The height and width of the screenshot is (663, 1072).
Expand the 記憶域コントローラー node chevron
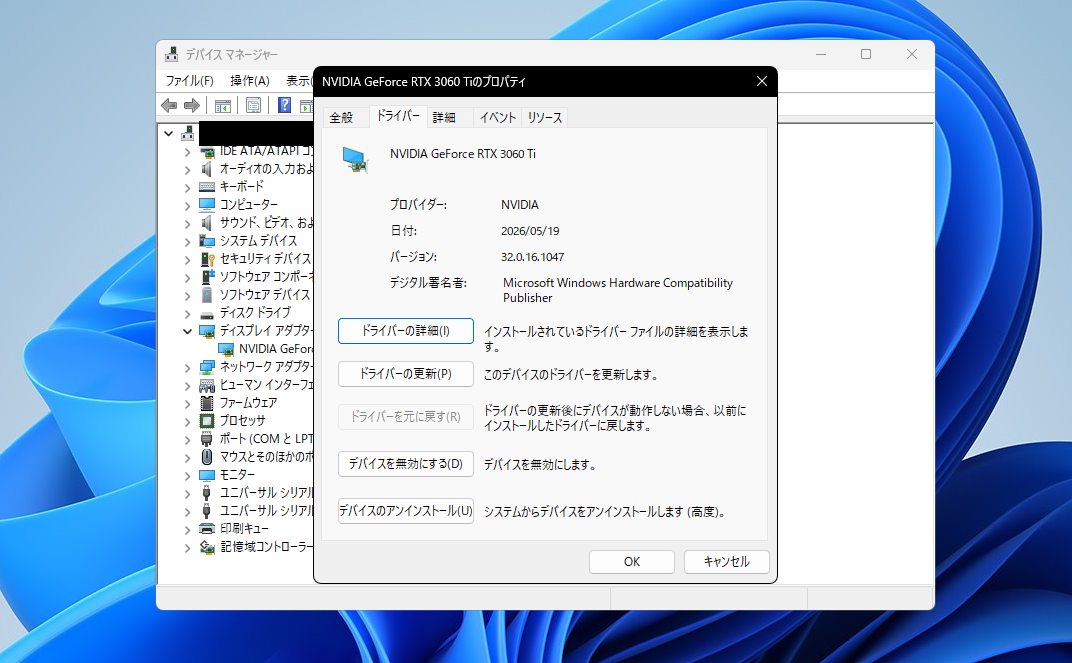[x=187, y=547]
